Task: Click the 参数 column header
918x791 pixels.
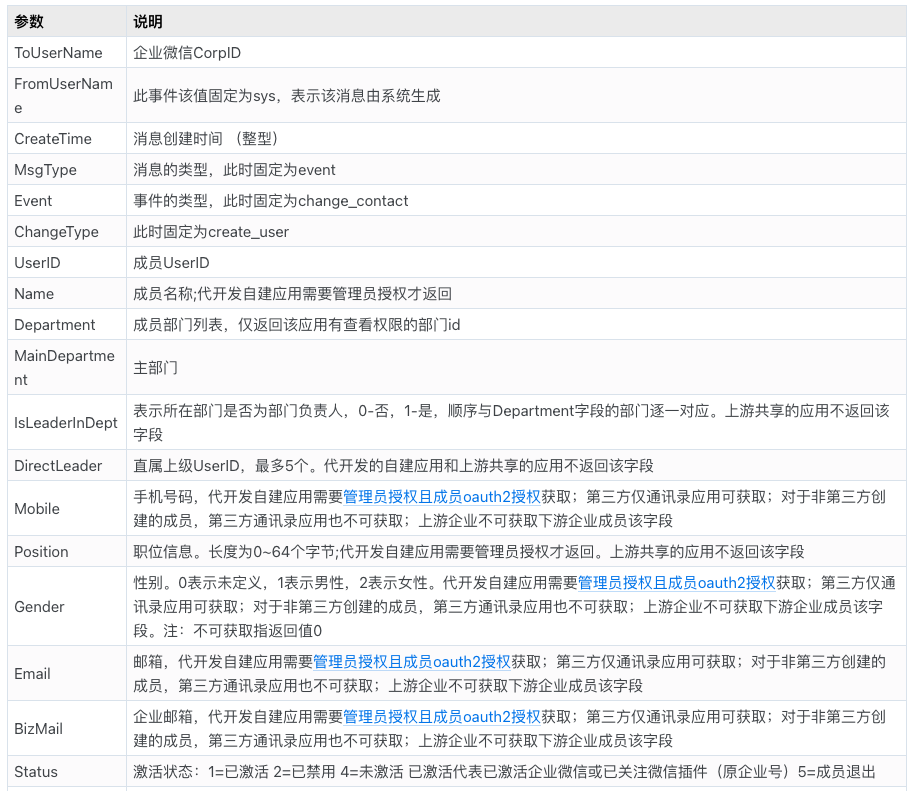Action: coord(67,22)
